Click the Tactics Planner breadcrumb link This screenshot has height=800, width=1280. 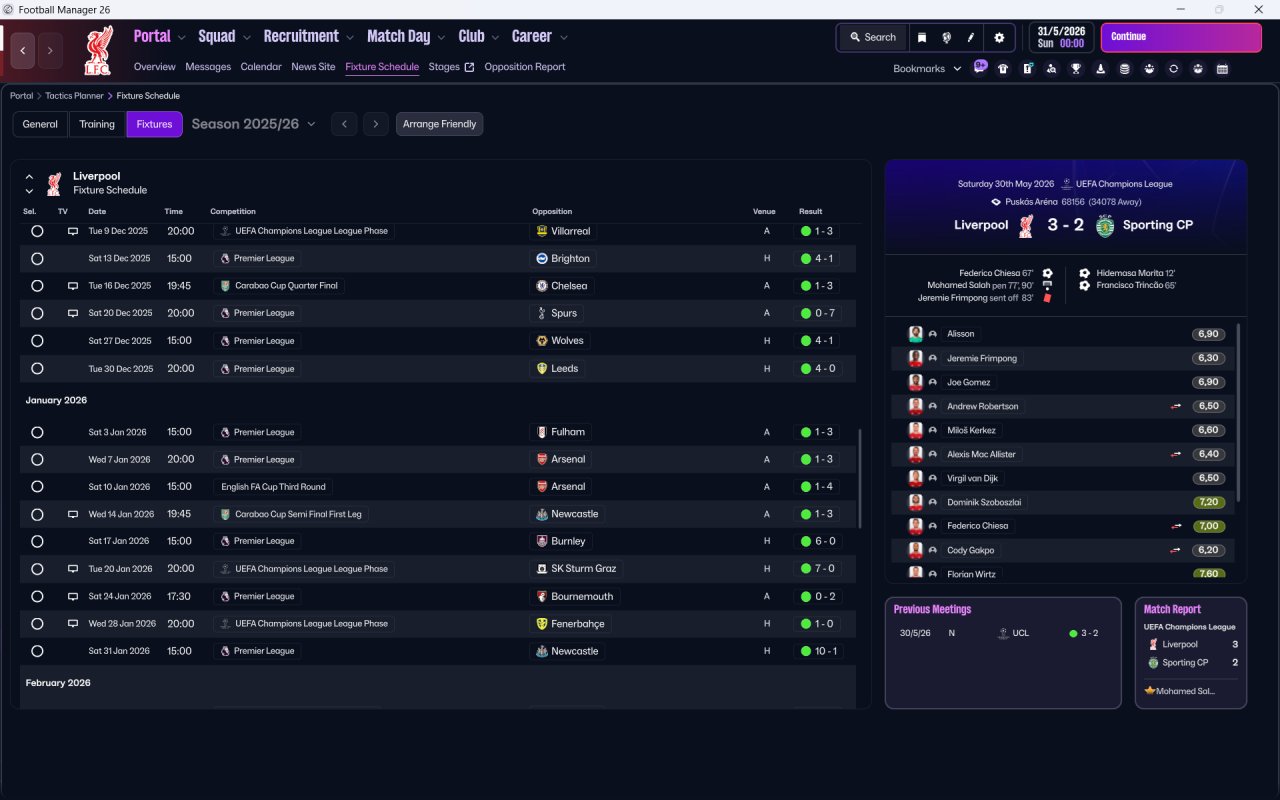click(74, 96)
